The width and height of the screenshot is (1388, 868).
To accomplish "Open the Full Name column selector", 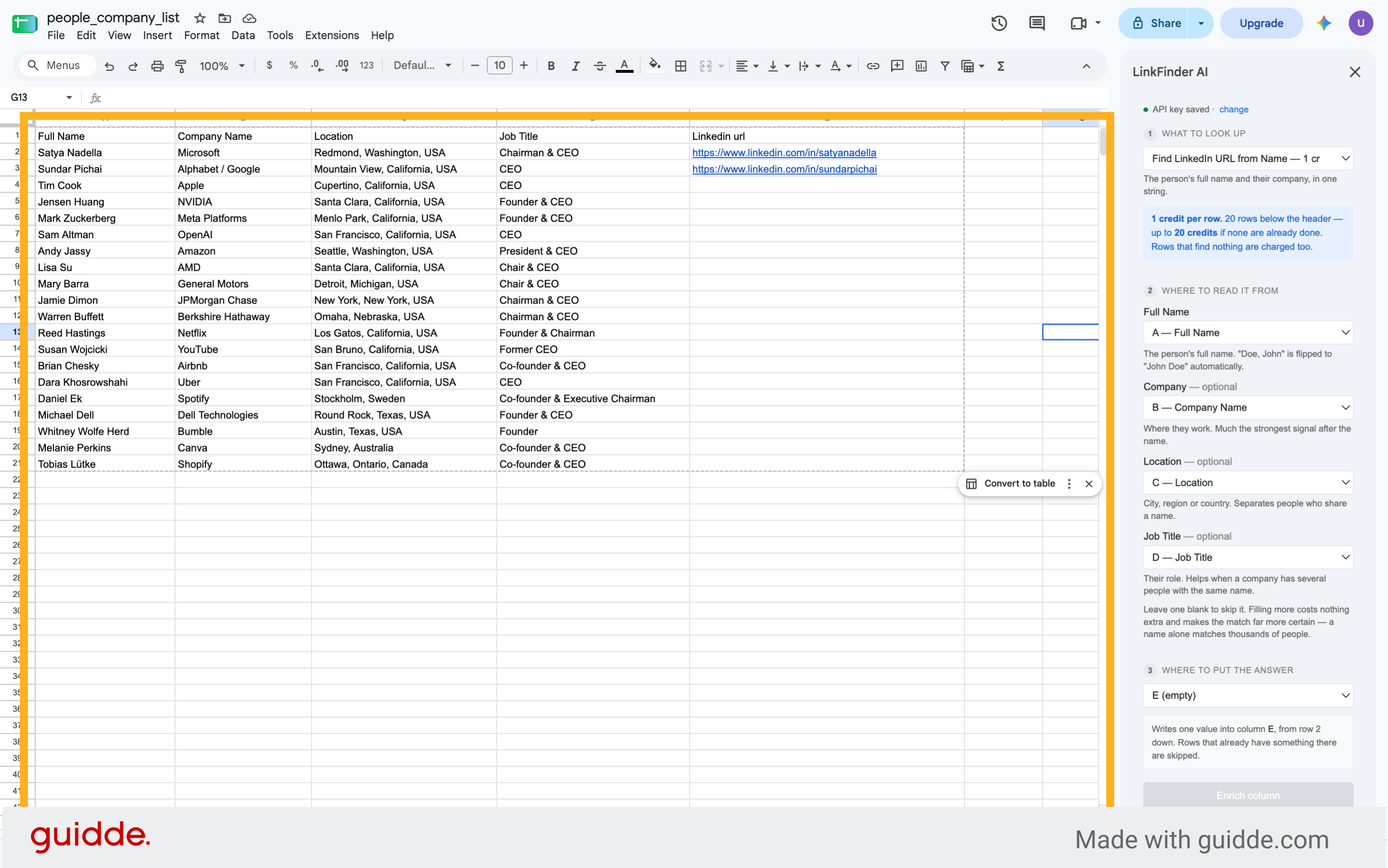I will (x=1248, y=333).
